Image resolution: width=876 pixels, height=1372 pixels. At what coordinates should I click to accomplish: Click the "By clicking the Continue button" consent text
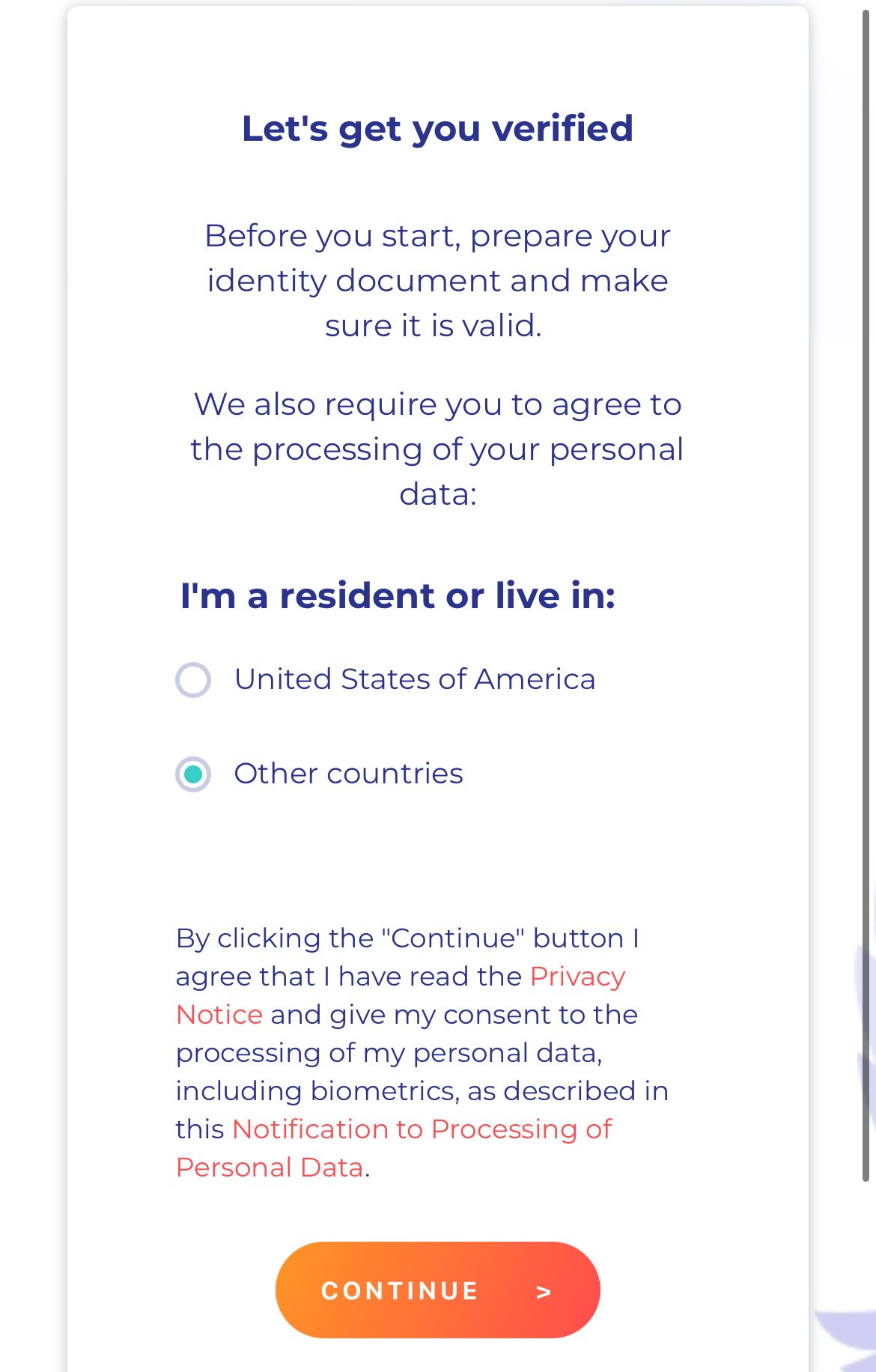coord(422,1052)
